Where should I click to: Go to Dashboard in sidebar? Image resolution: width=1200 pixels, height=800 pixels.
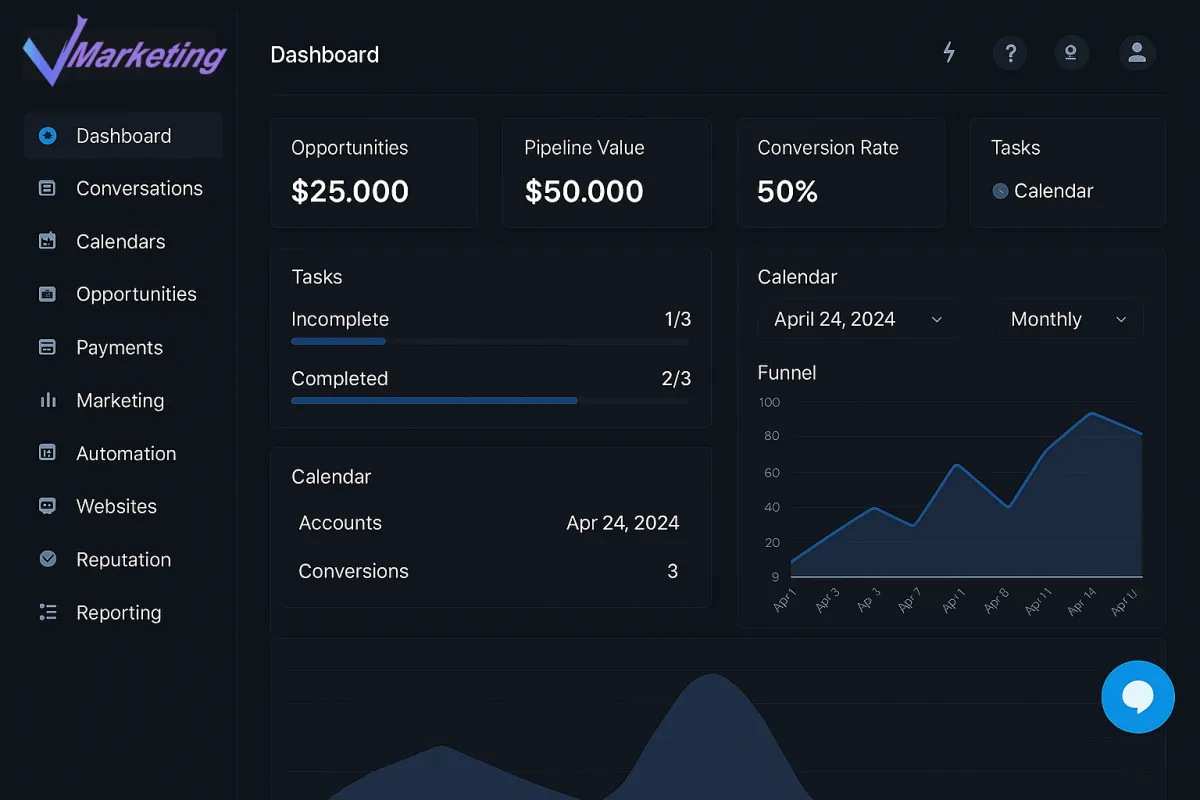[x=123, y=136]
